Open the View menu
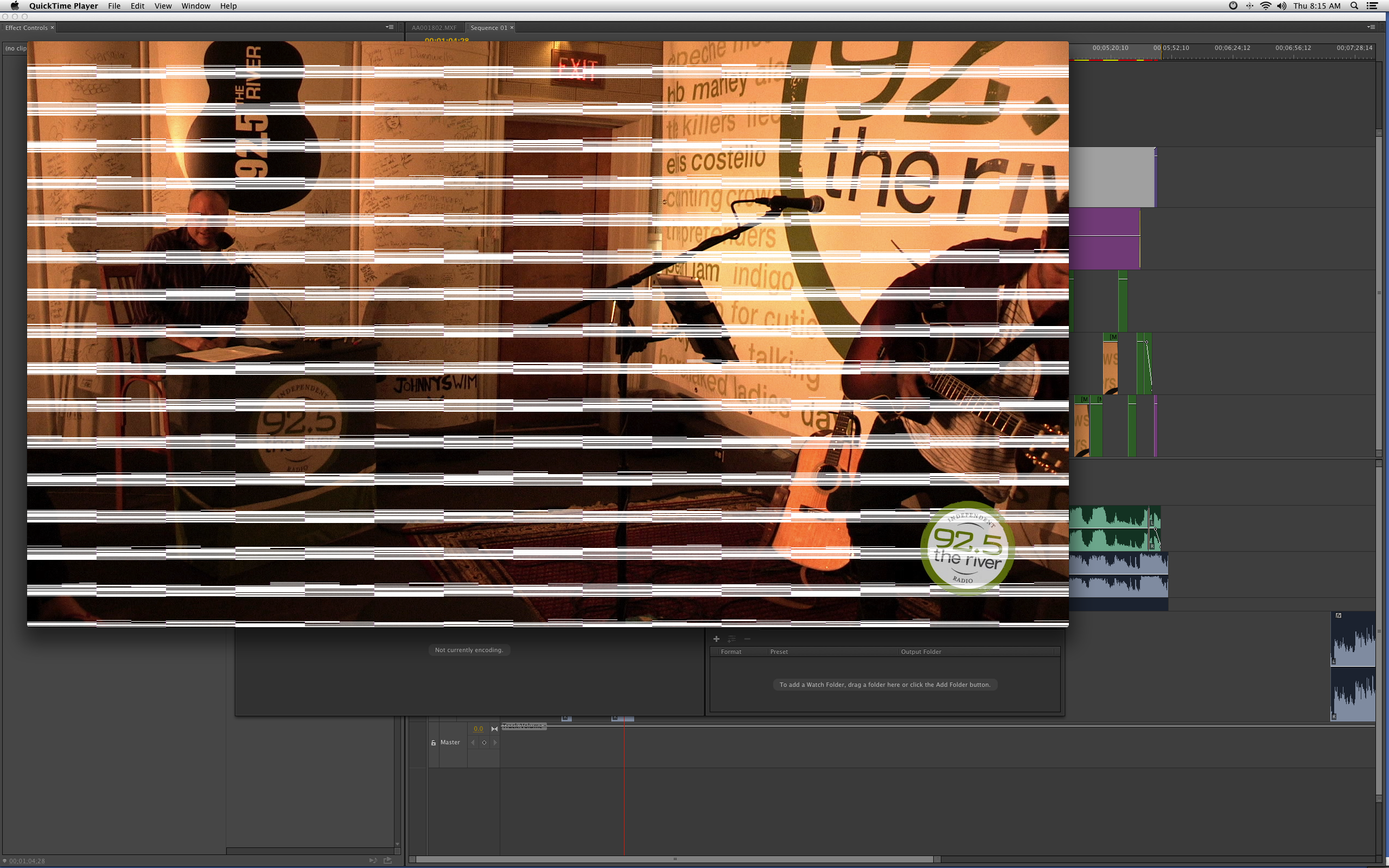The image size is (1389, 868). pyautogui.click(x=163, y=6)
